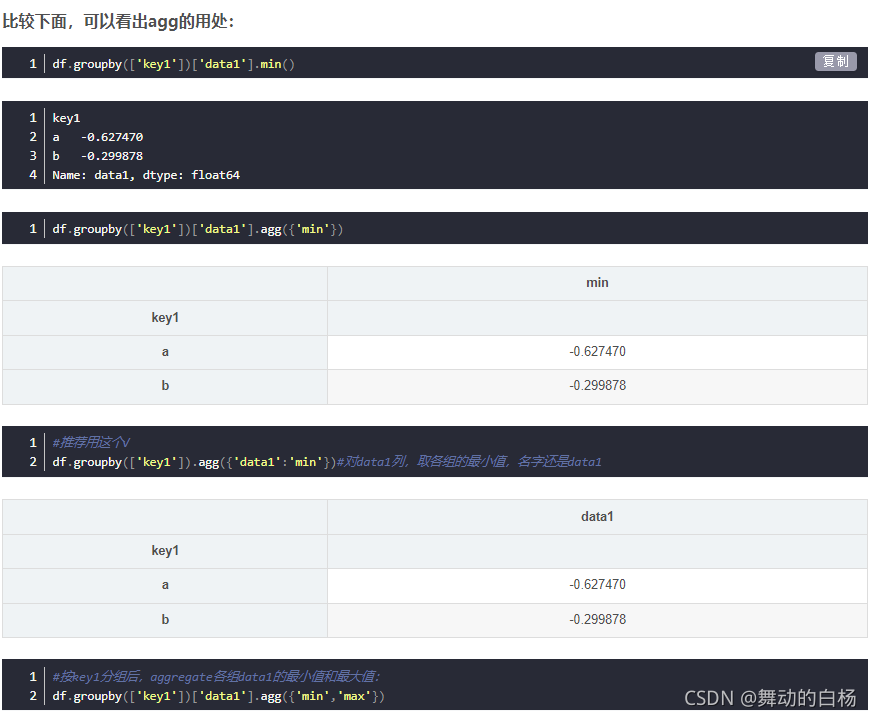Click the 复制 copy button
The width and height of the screenshot is (872, 717).
pos(835,61)
